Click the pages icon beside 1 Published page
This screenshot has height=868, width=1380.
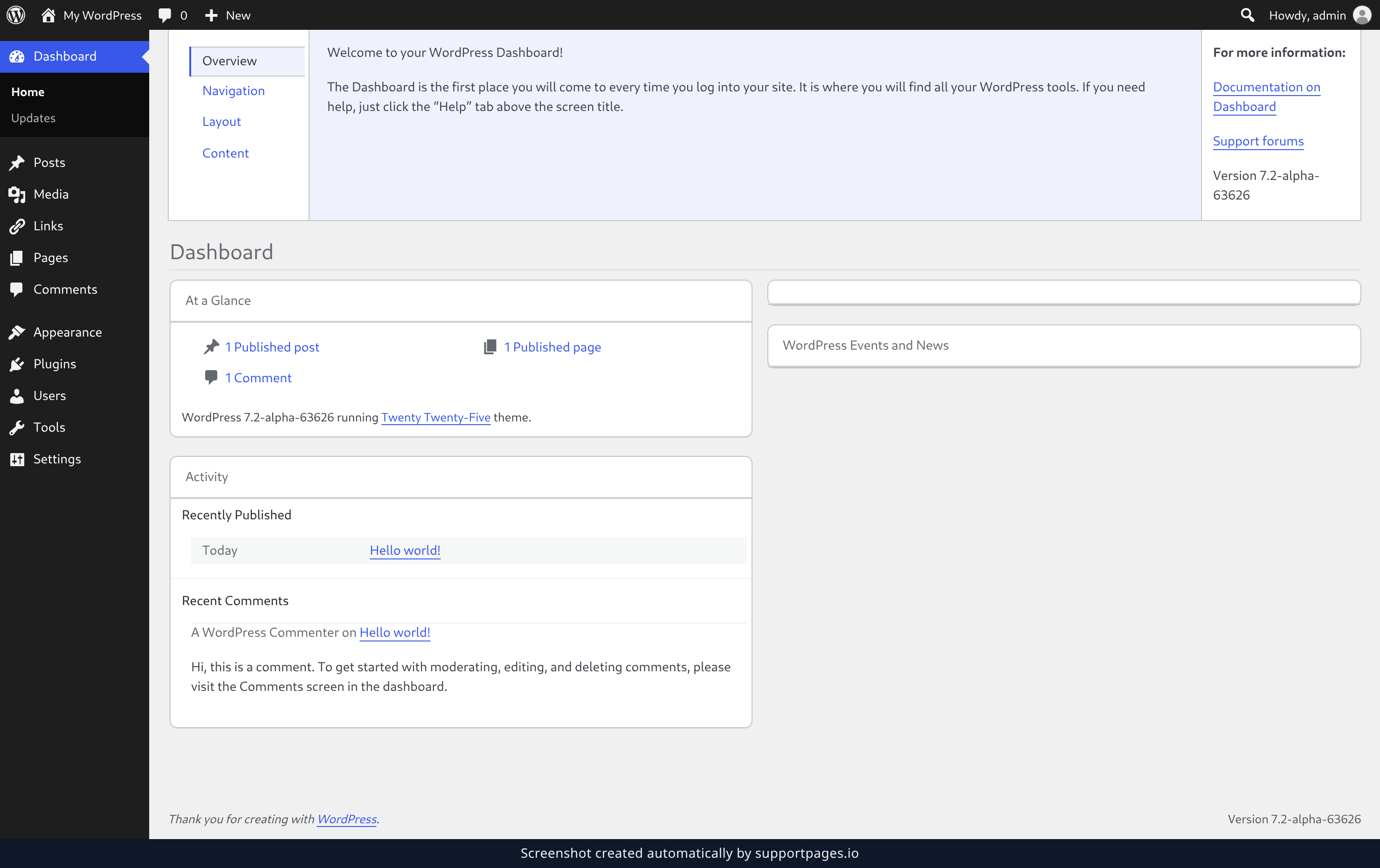490,347
